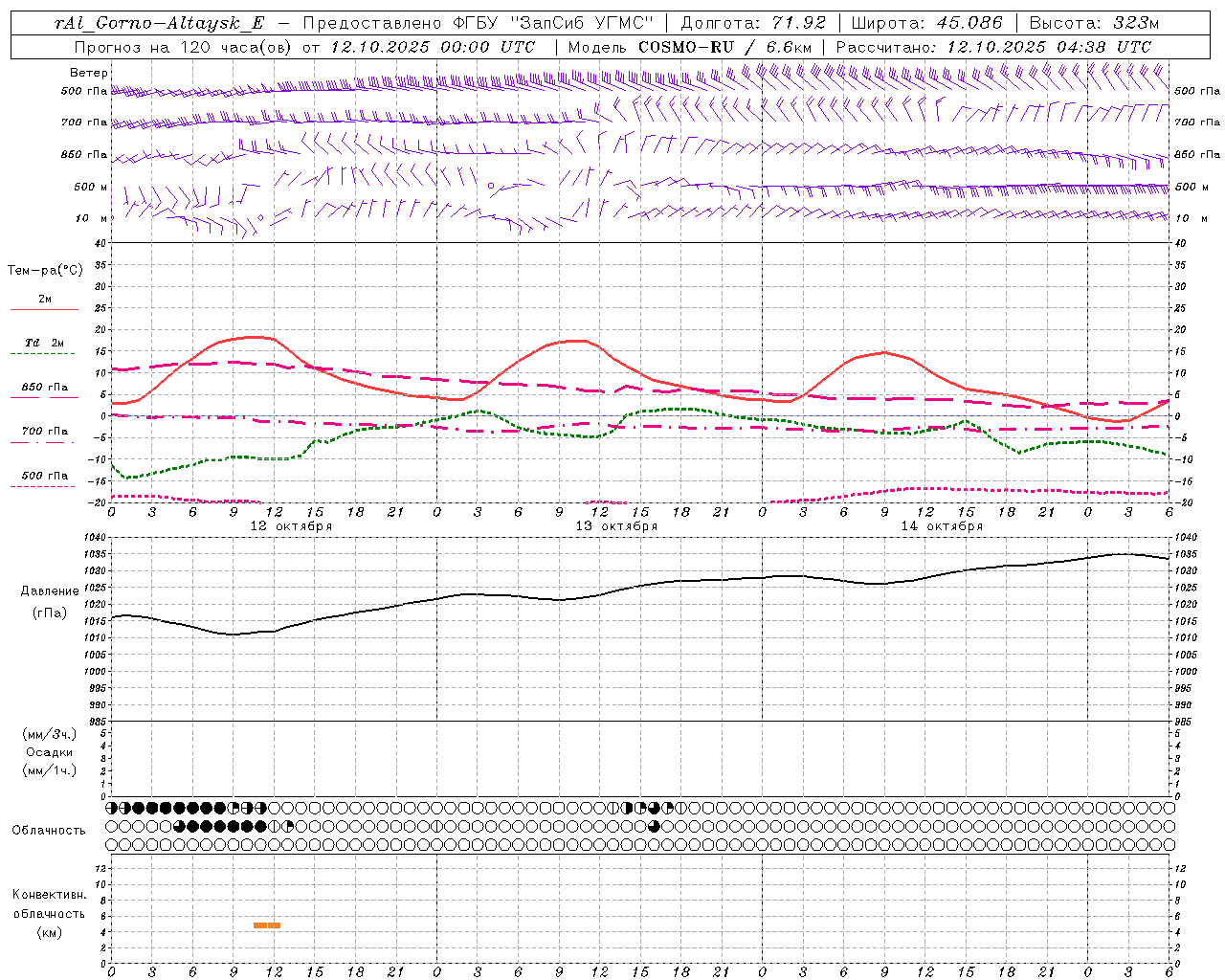Click the Рассчитано timestamp in header

point(993,47)
